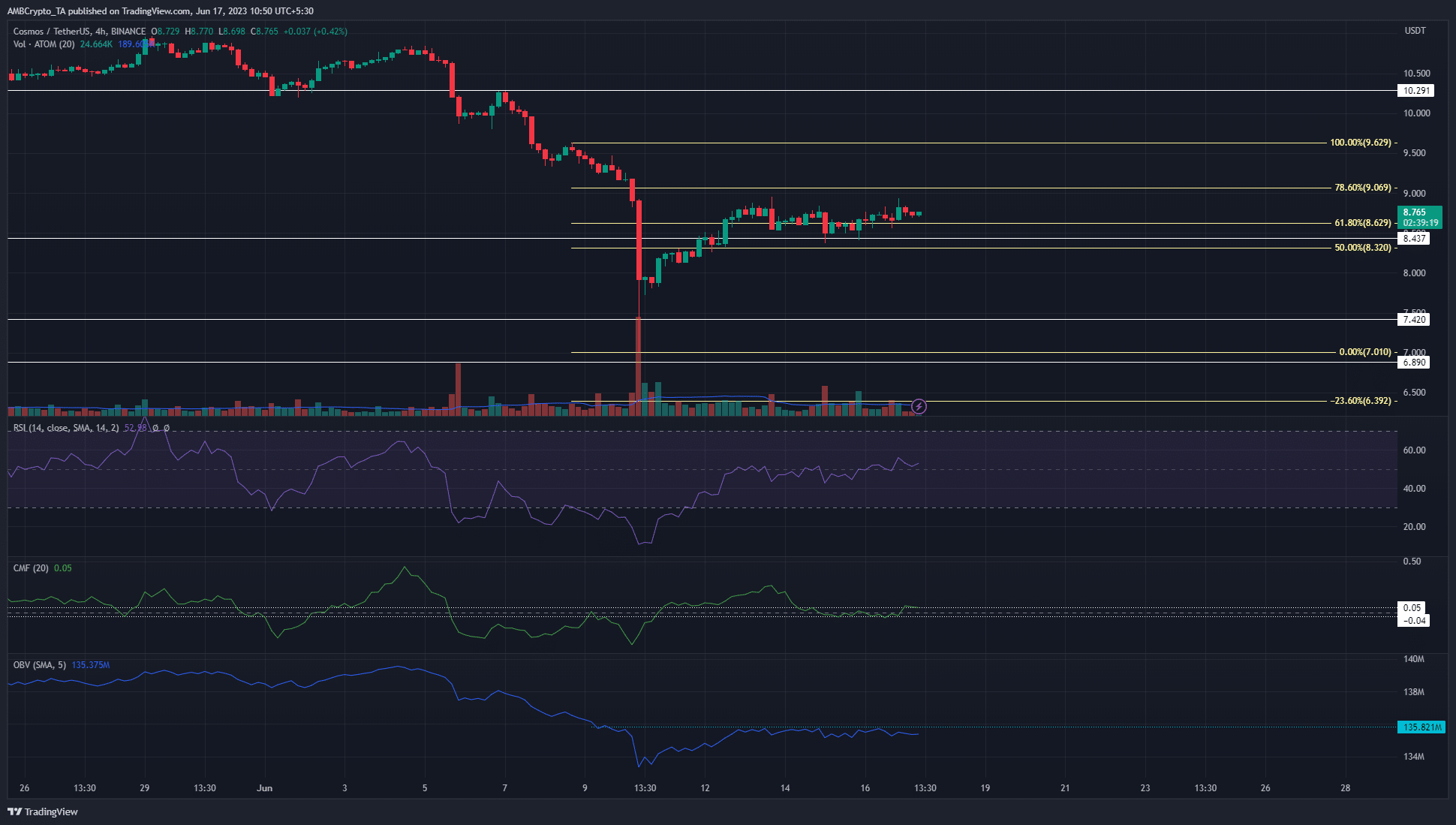Click the OBV value label 135.821M
1456x825 pixels.
coord(1421,727)
